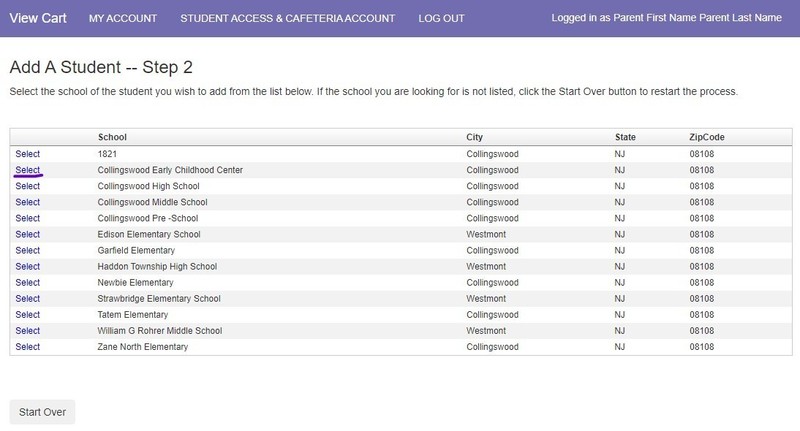The width and height of the screenshot is (800, 431).
Task: Click NJ state in Collingswood High School row
Action: (620, 186)
